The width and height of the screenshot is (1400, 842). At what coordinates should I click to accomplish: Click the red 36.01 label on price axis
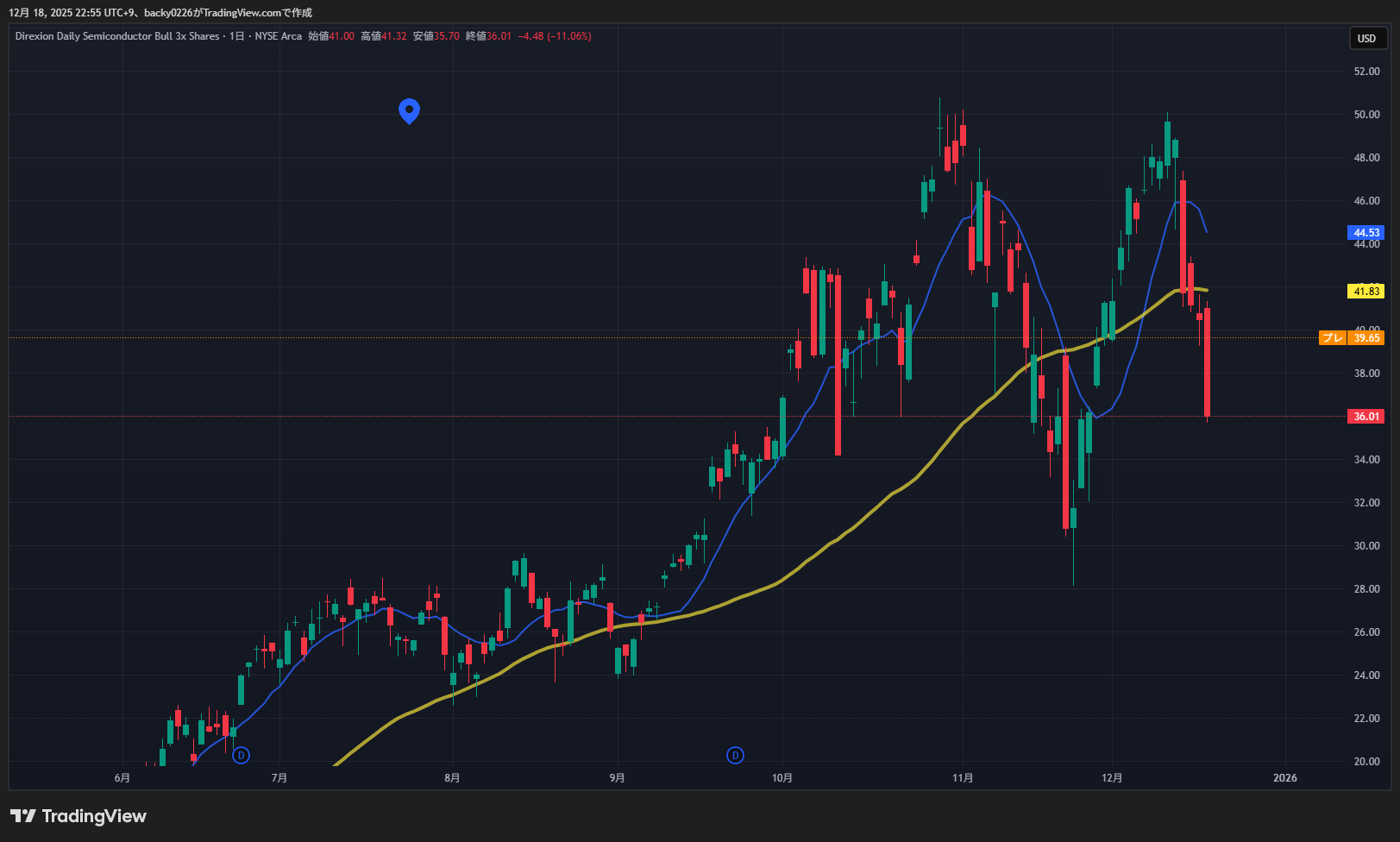(x=1365, y=417)
